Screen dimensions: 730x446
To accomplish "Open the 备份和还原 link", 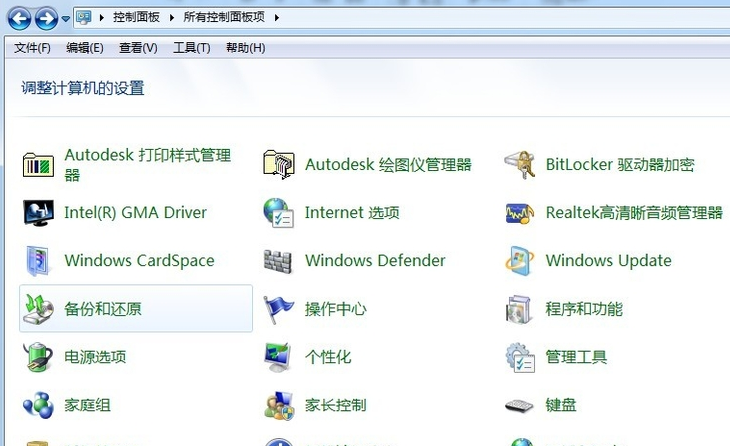I will [103, 309].
